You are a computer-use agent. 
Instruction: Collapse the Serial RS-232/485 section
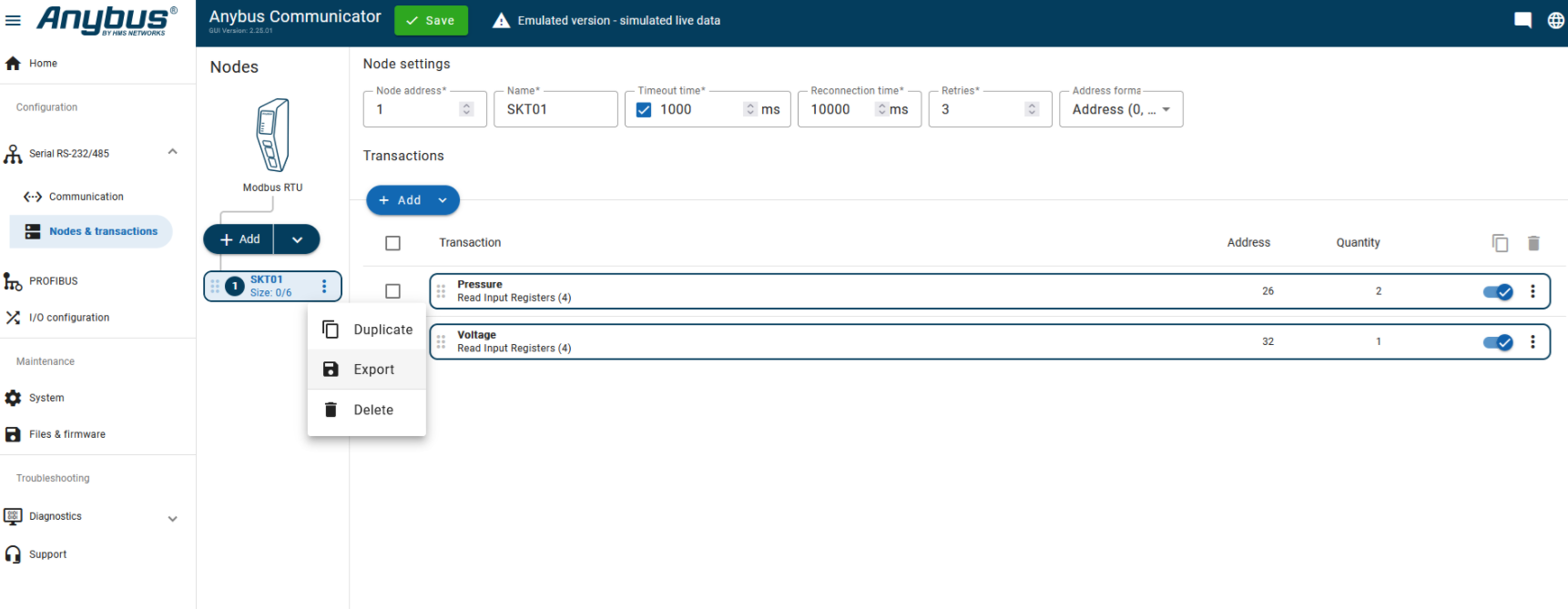[x=172, y=152]
